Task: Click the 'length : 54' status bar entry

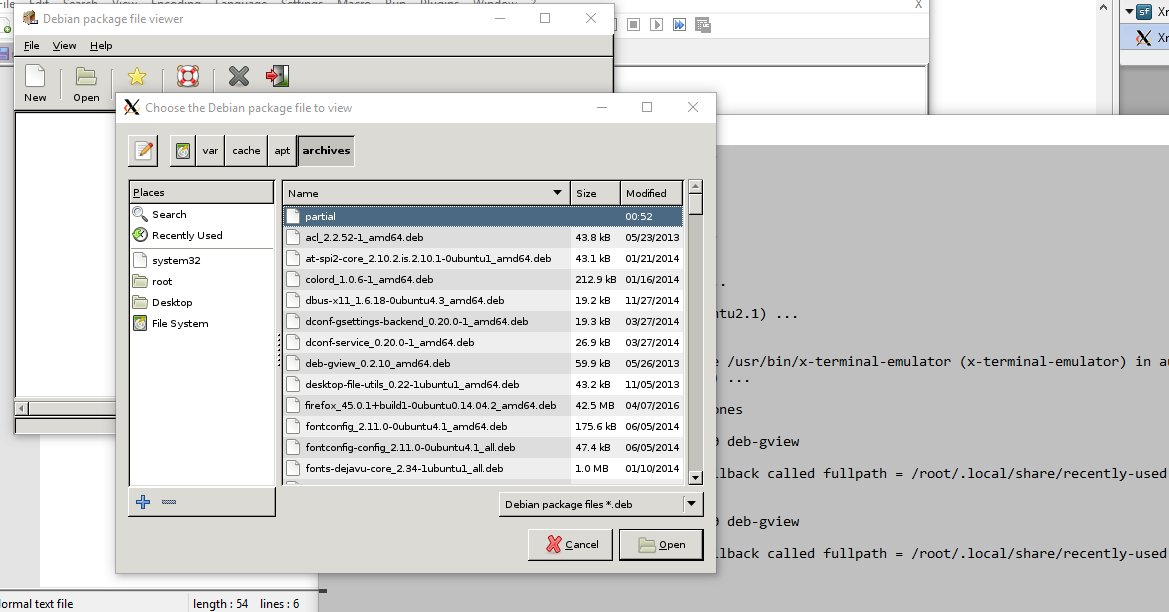Action: (x=221, y=604)
